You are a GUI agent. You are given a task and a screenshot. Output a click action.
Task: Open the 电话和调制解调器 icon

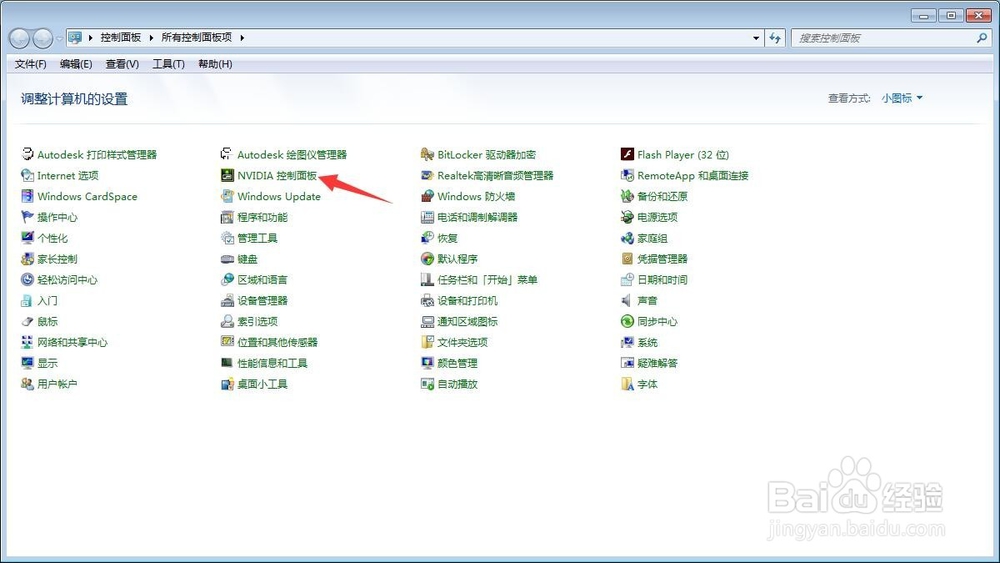427,217
